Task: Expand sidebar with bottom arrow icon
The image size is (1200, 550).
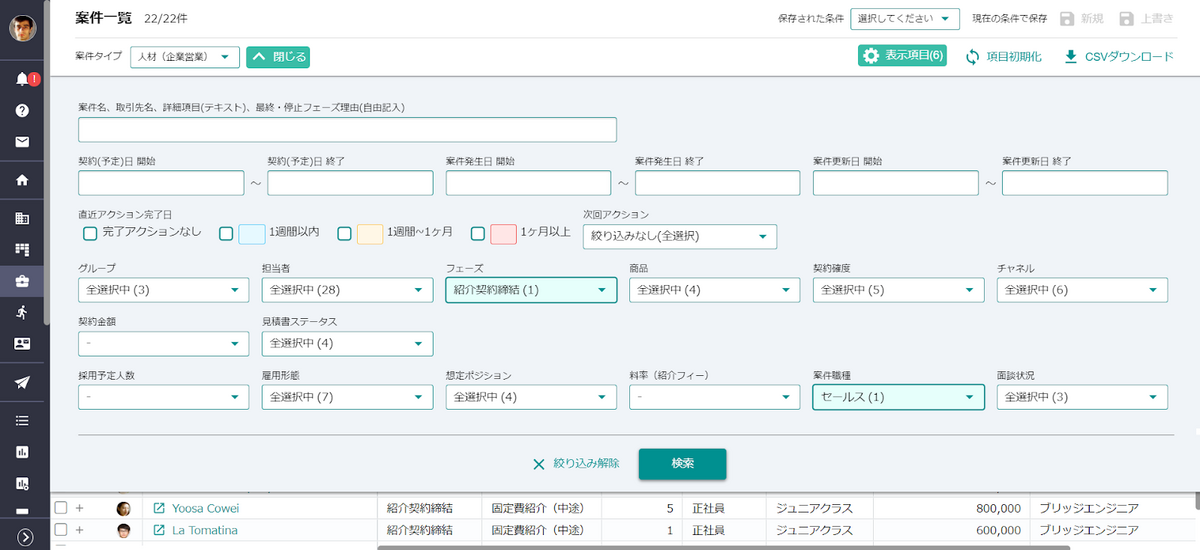Action: click(26, 537)
